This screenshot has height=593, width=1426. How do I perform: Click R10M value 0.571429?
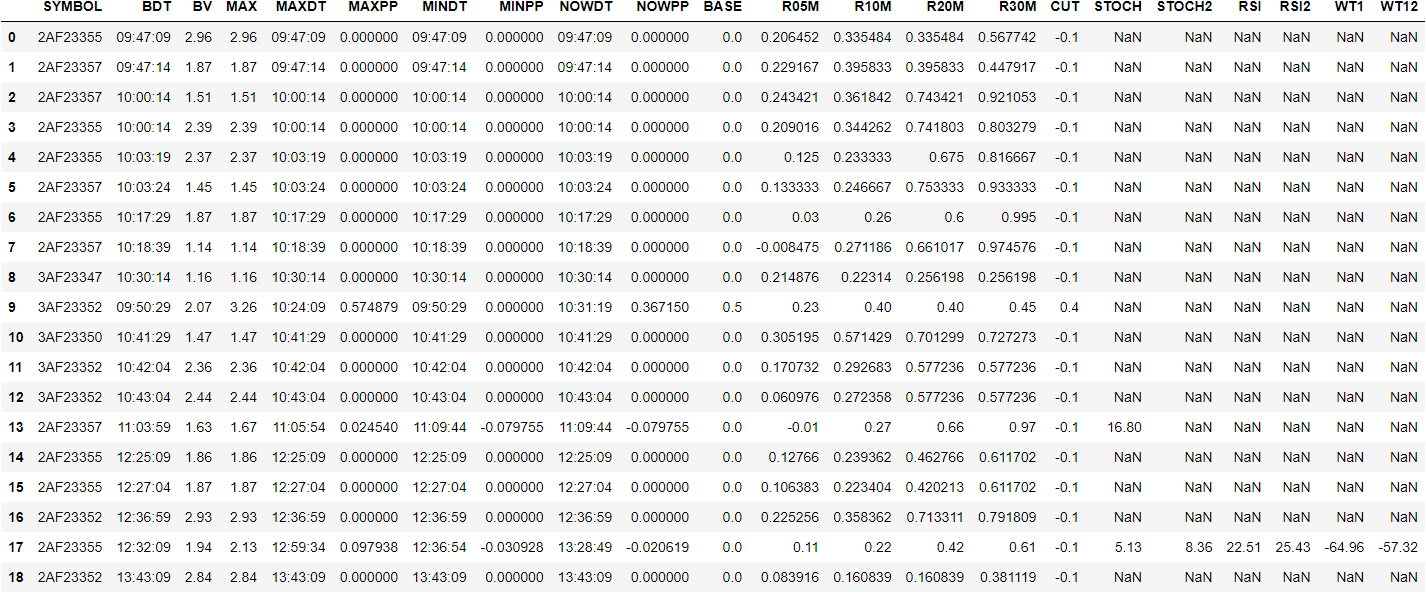[862, 338]
